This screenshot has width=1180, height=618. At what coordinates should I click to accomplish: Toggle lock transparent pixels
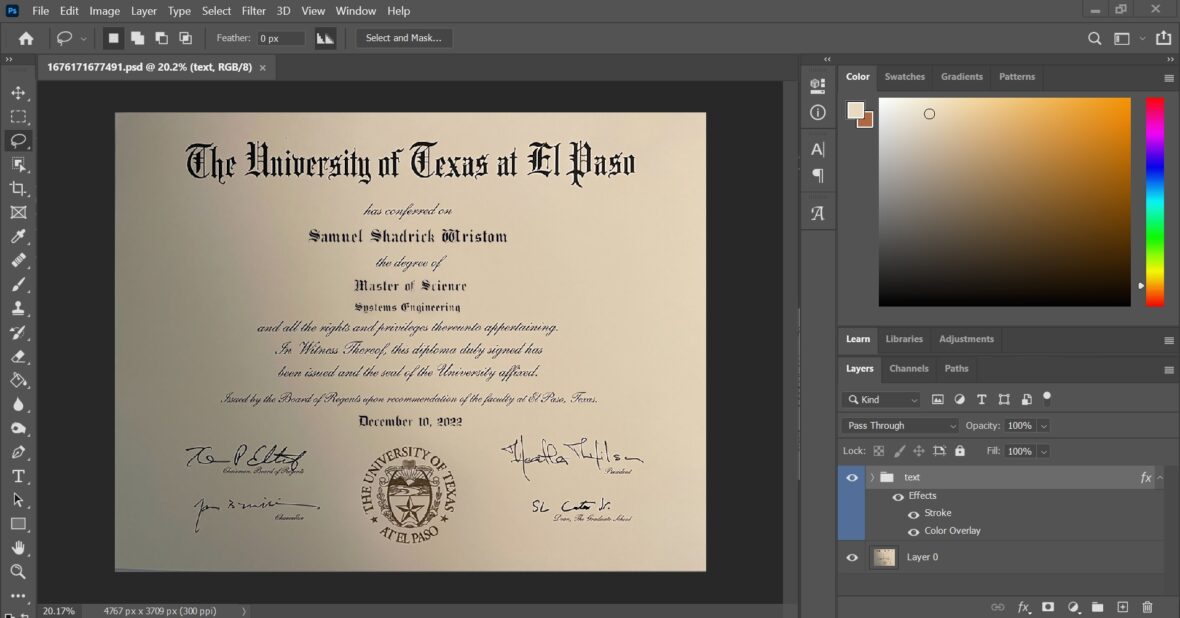pyautogui.click(x=878, y=451)
